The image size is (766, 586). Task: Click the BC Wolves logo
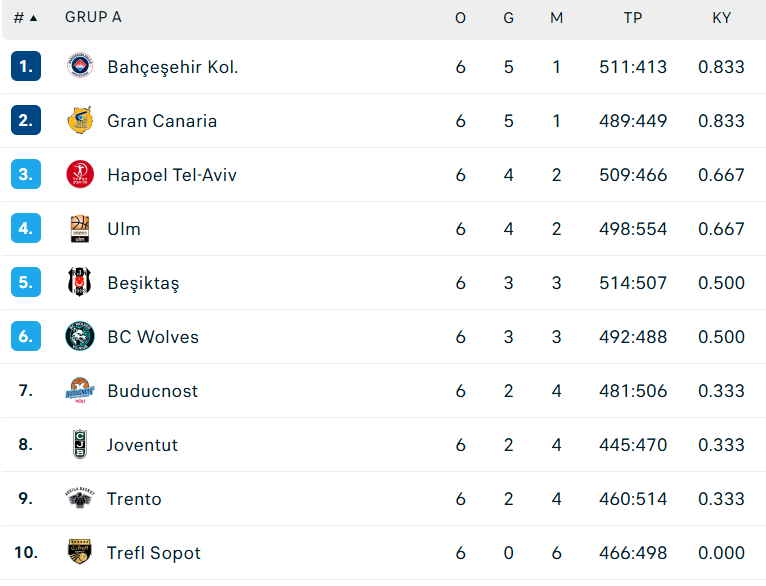click(80, 336)
